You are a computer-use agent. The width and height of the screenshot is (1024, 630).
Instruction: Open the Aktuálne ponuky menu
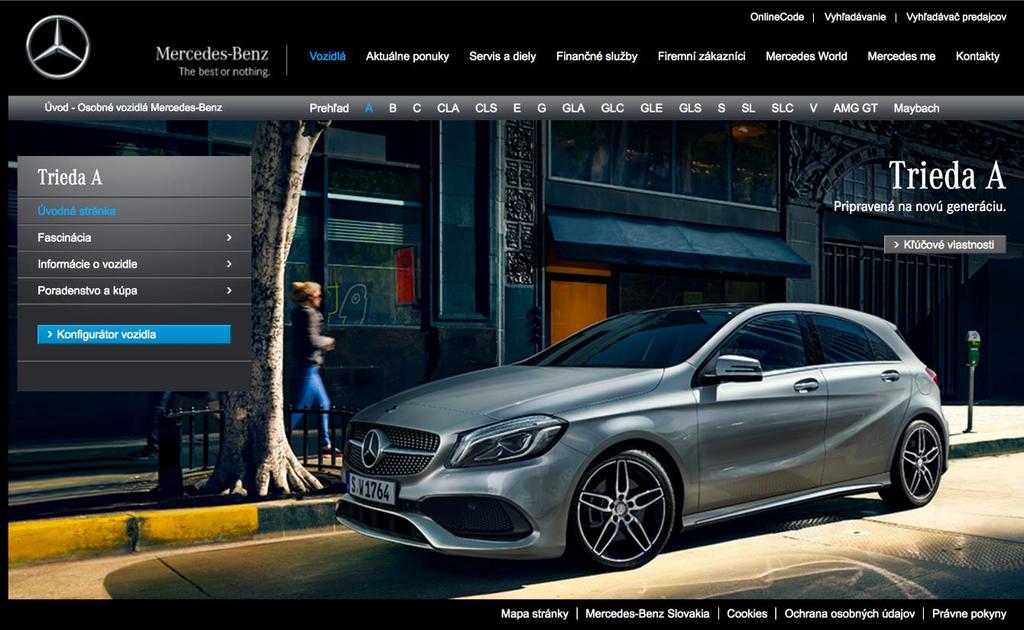coord(408,56)
